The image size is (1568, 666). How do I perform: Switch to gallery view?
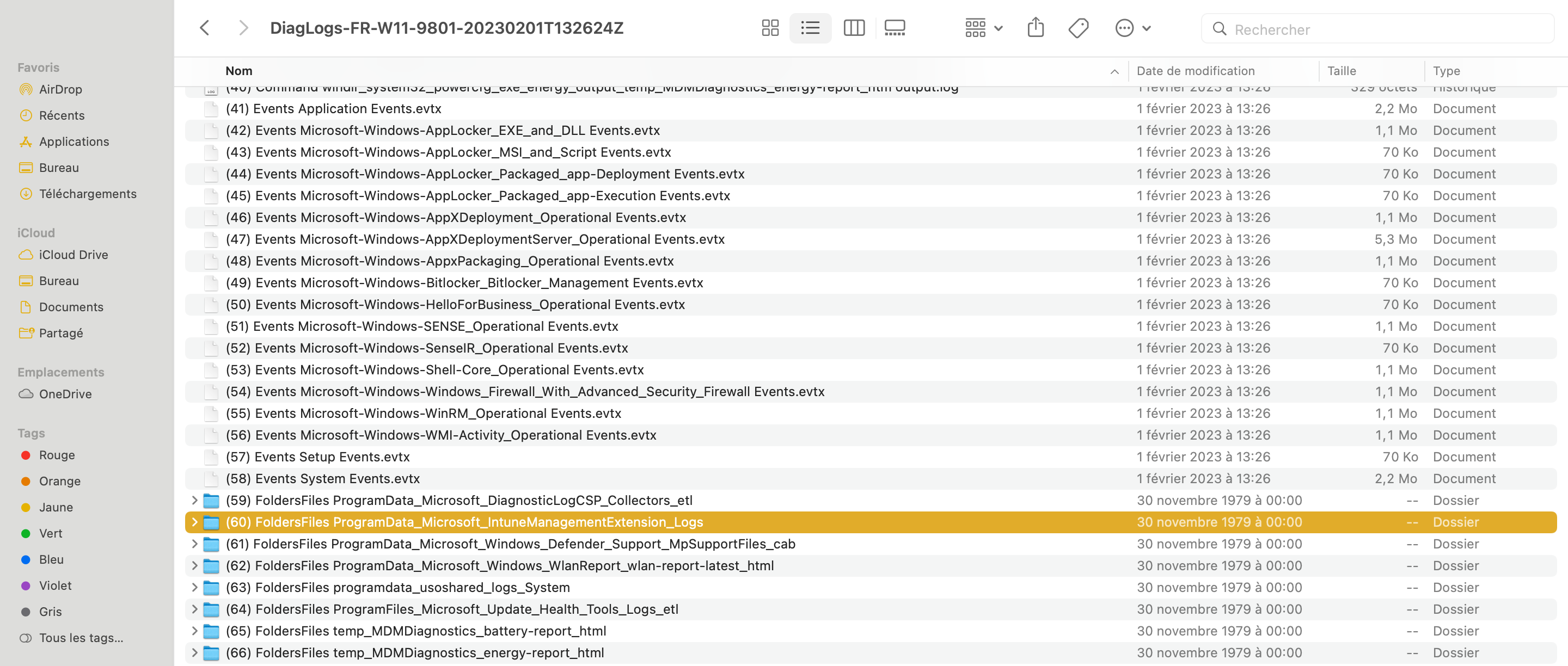894,28
